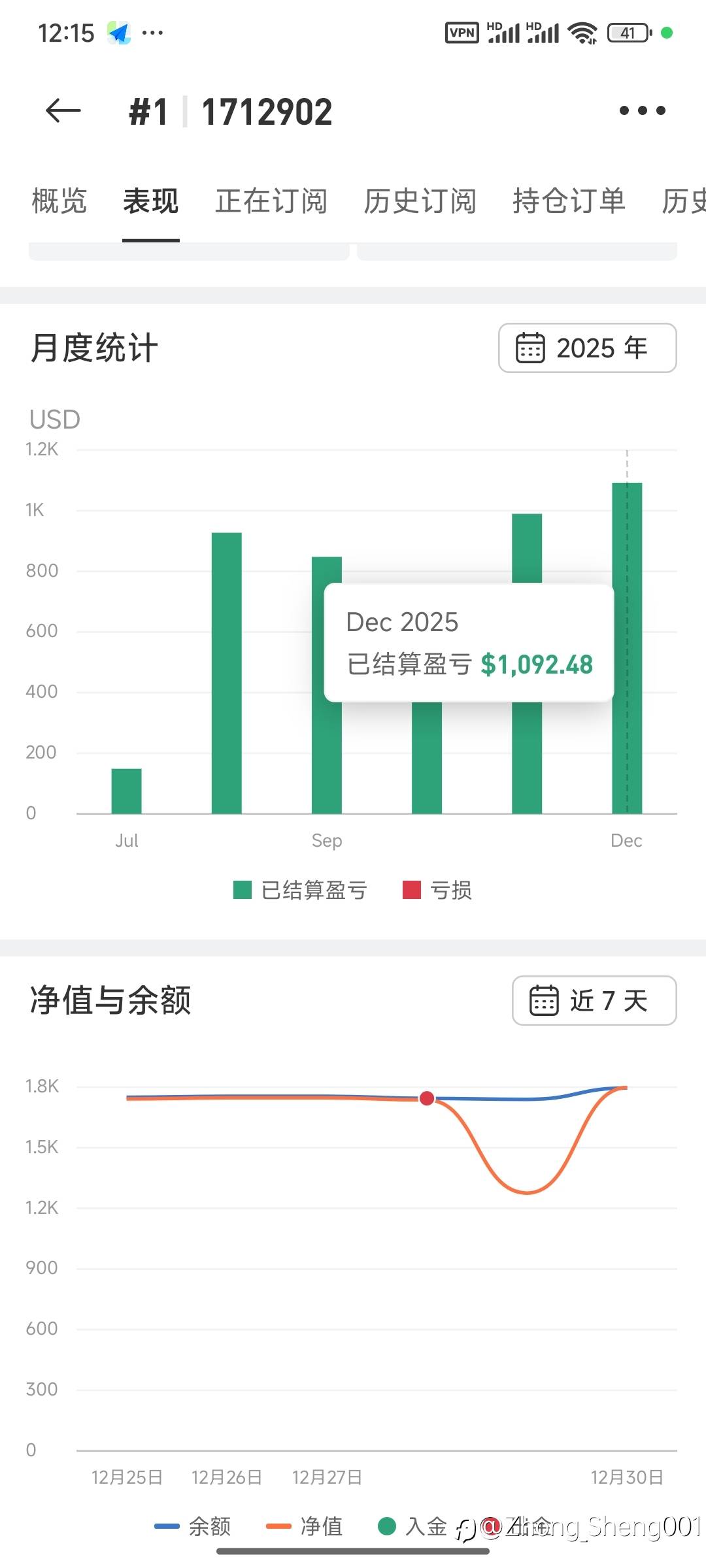The width and height of the screenshot is (706, 1568).
Task: Tap the calendar icon beside 近 7 天
Action: tap(544, 1000)
